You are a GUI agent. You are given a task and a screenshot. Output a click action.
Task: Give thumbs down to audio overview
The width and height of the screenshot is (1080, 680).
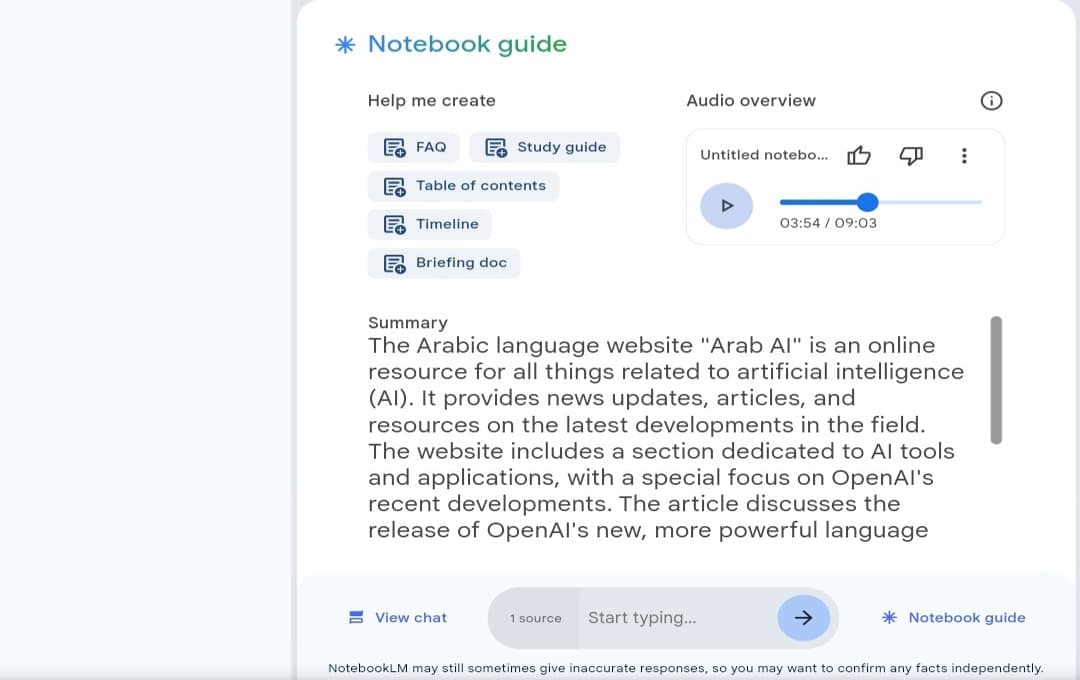[x=911, y=155]
